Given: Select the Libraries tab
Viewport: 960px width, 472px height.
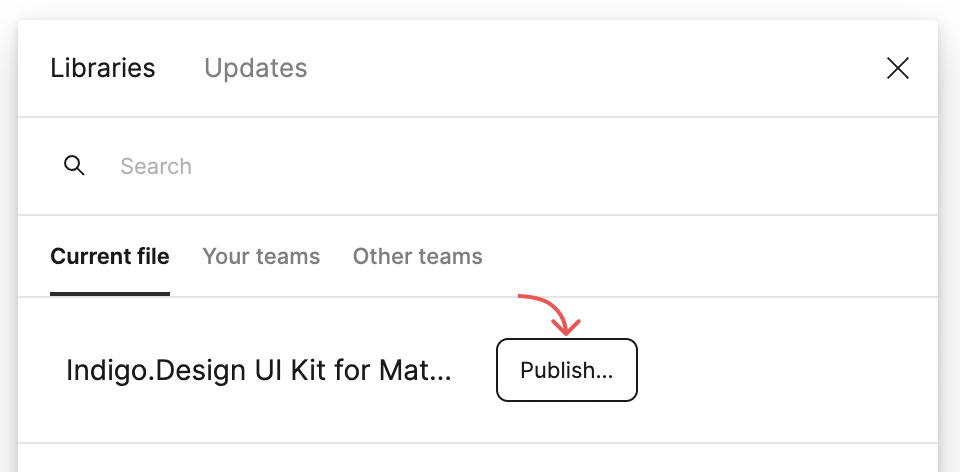Looking at the screenshot, I should click(103, 68).
